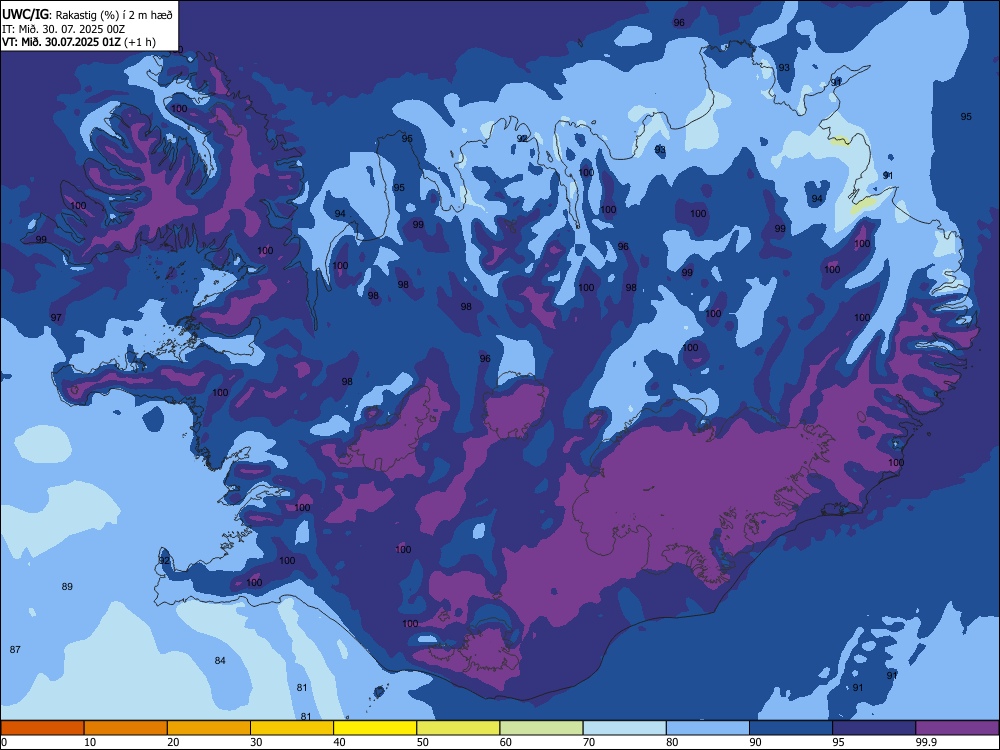Click the title text 'UWC/IG: Rakastig (%) í 2 m hæð'
The width and height of the screenshot is (1000, 750).
pos(87,15)
